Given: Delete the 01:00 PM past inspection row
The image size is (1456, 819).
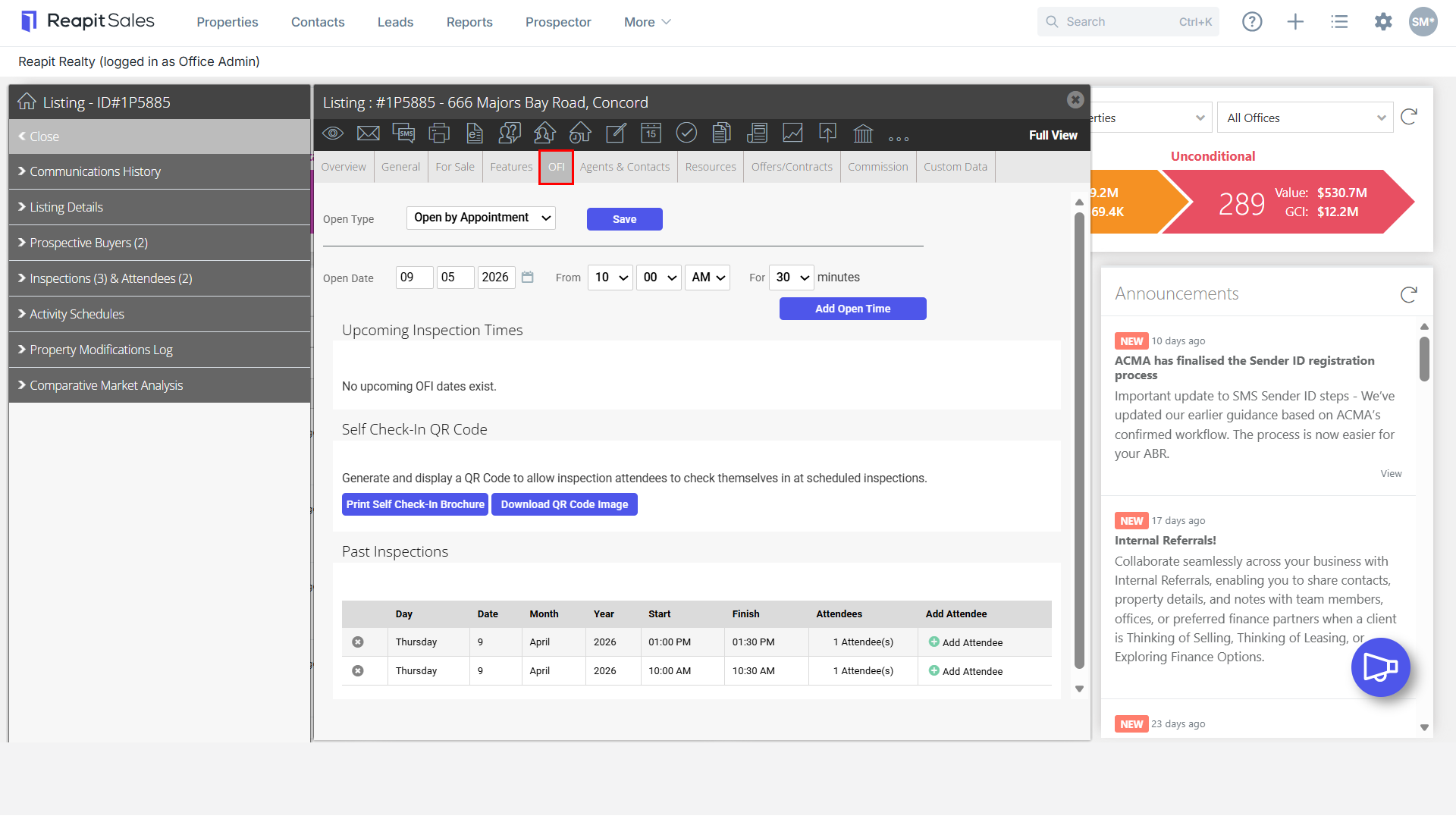Looking at the screenshot, I should (358, 642).
